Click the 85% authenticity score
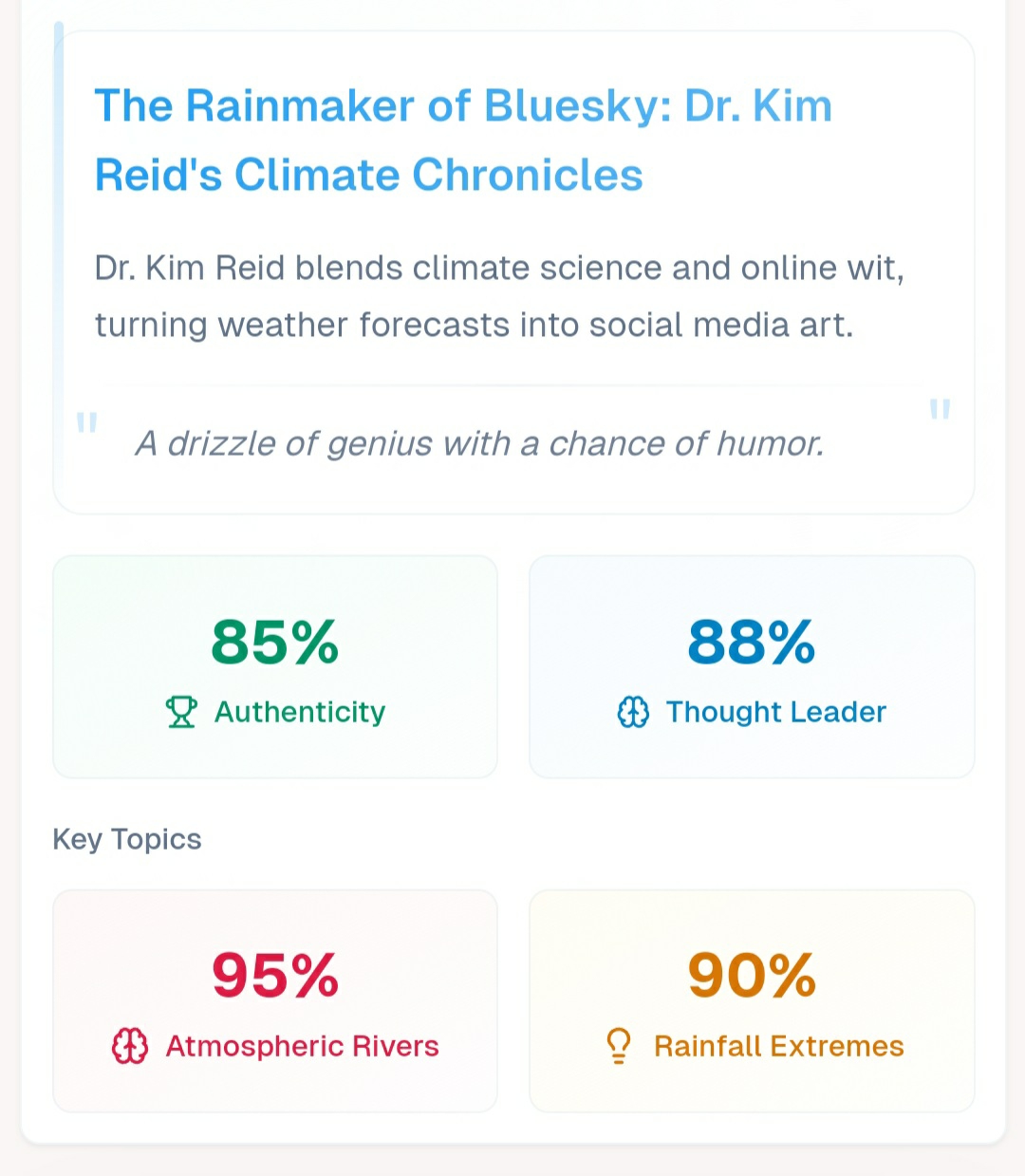Screen dimensions: 1025x1176 point(275,643)
